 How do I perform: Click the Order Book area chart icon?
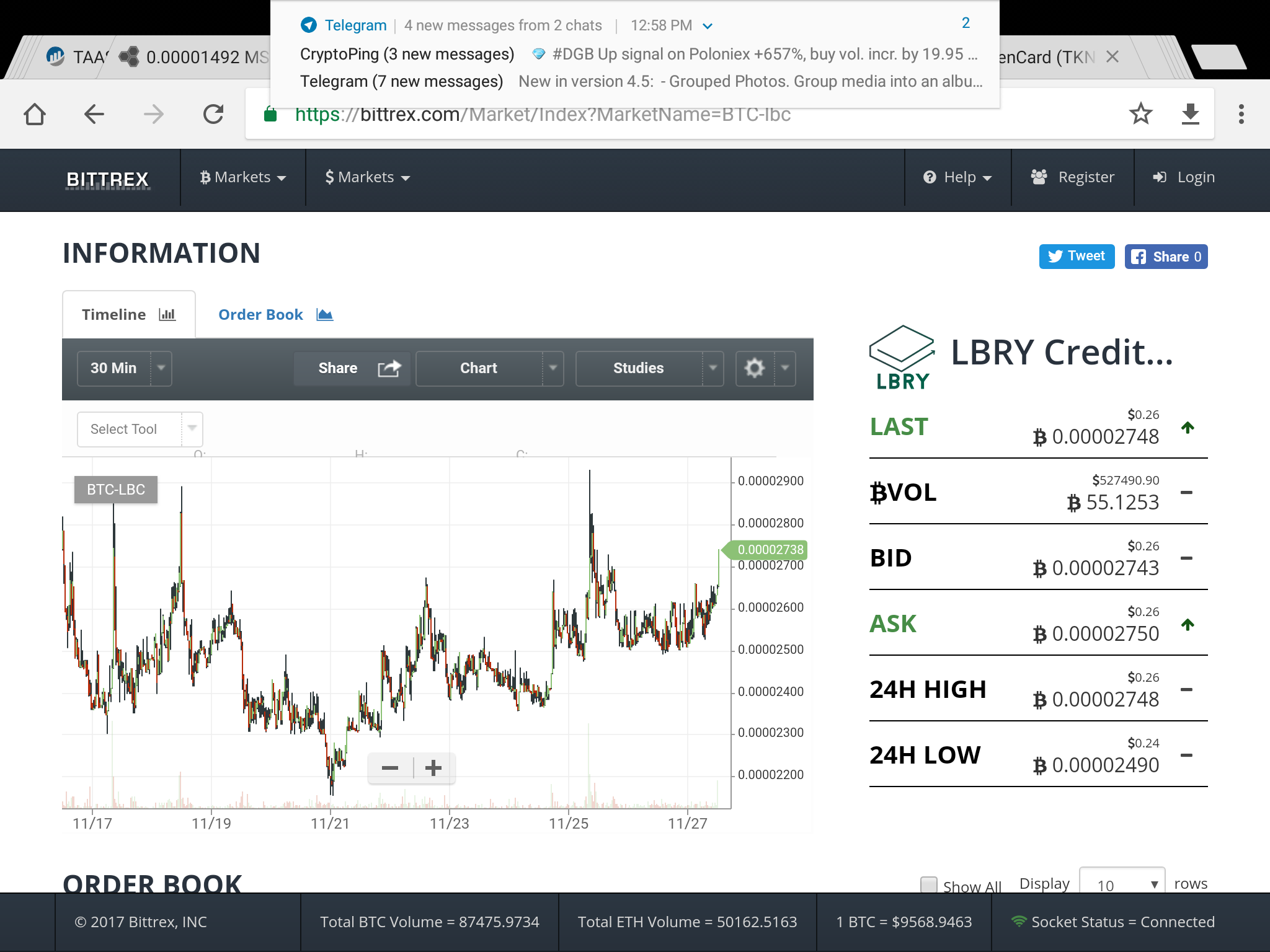325,314
